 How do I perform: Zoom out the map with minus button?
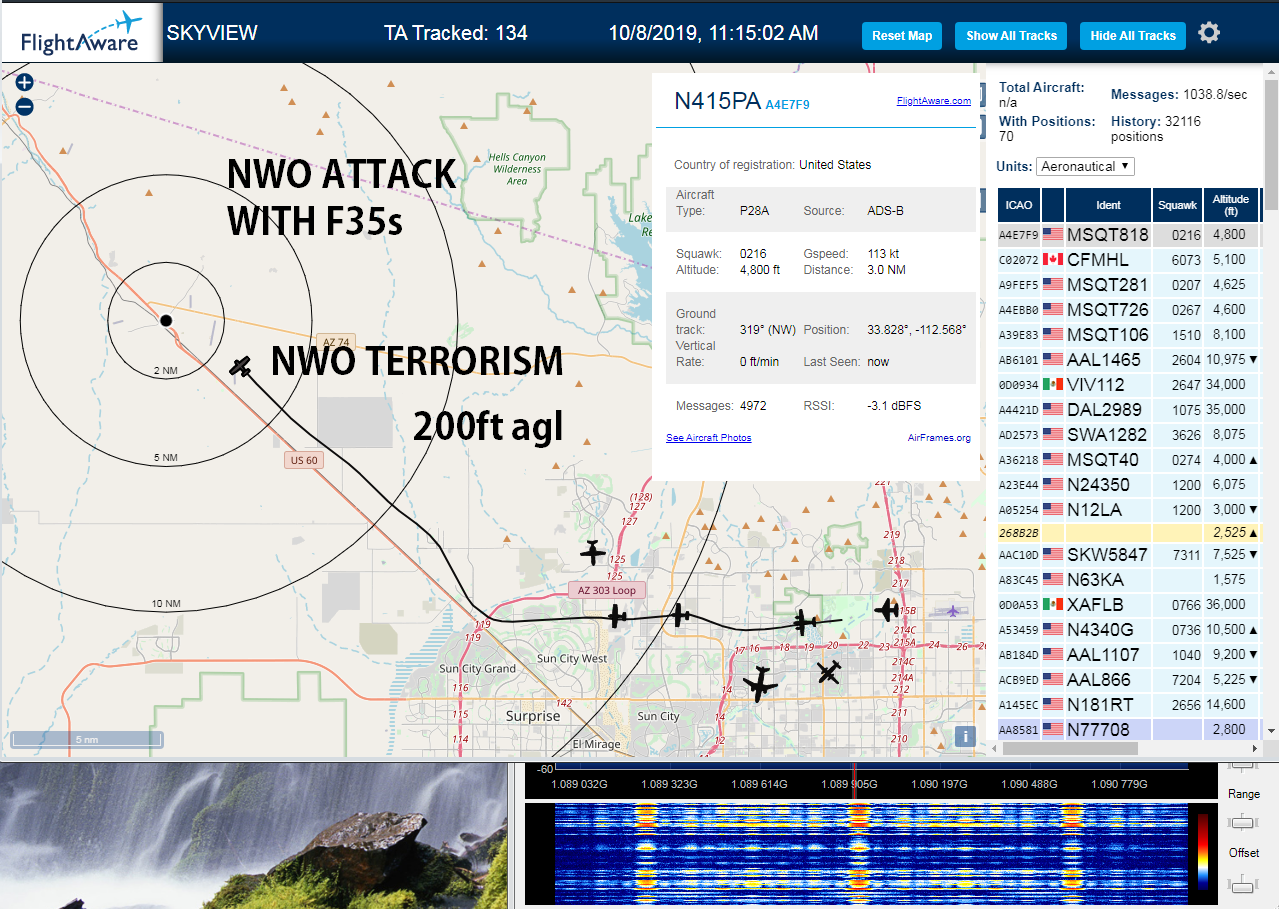[25, 107]
